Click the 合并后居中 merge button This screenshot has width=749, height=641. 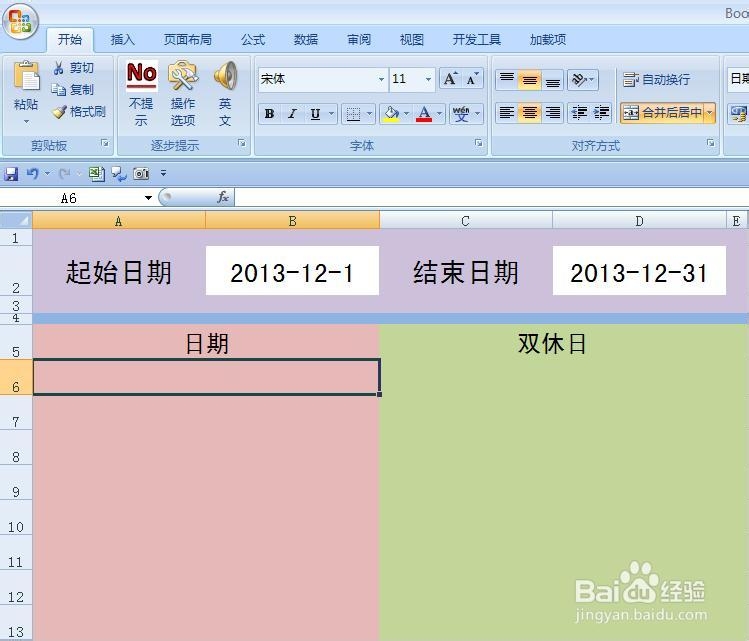tap(662, 113)
